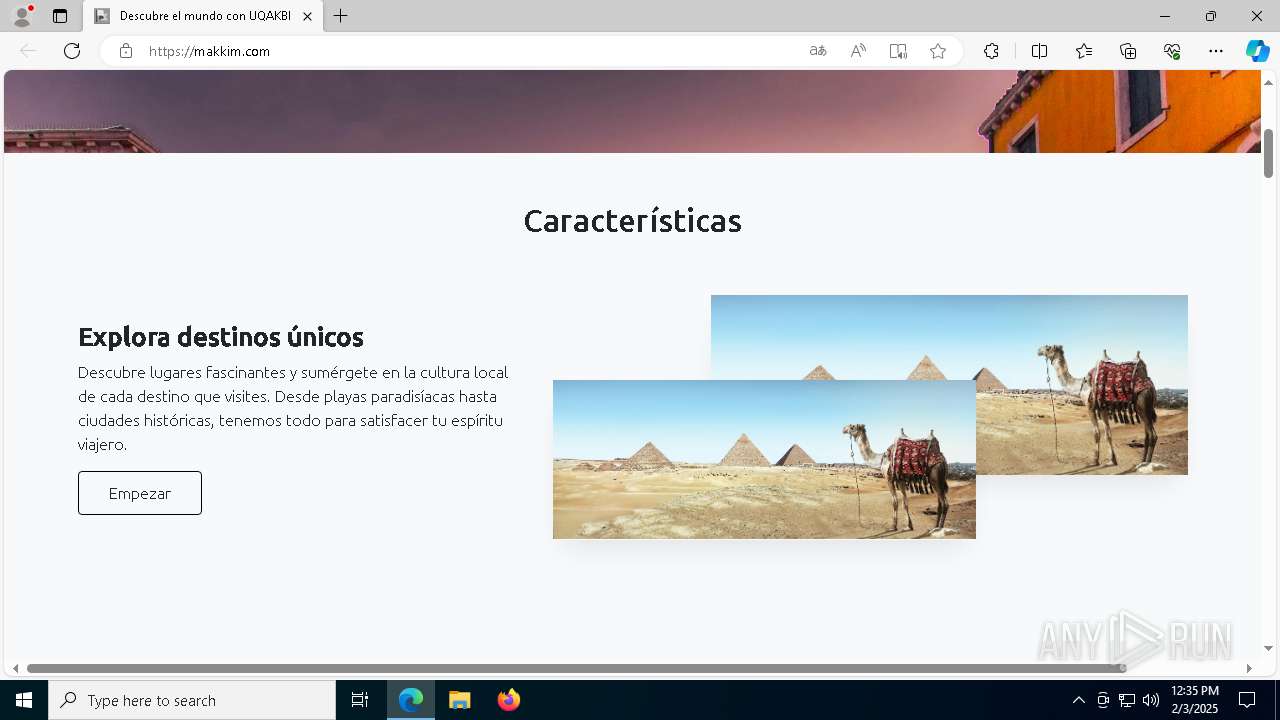Open the translate page icon
The height and width of the screenshot is (720, 1280).
[818, 51]
